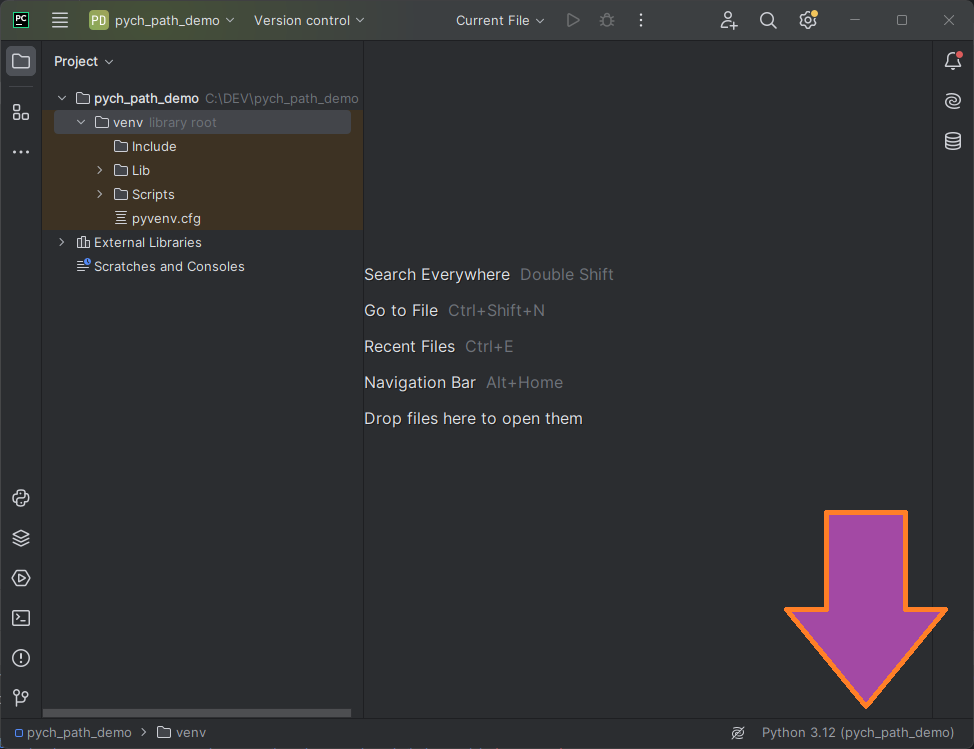
Task: Run the current file
Action: tap(573, 20)
